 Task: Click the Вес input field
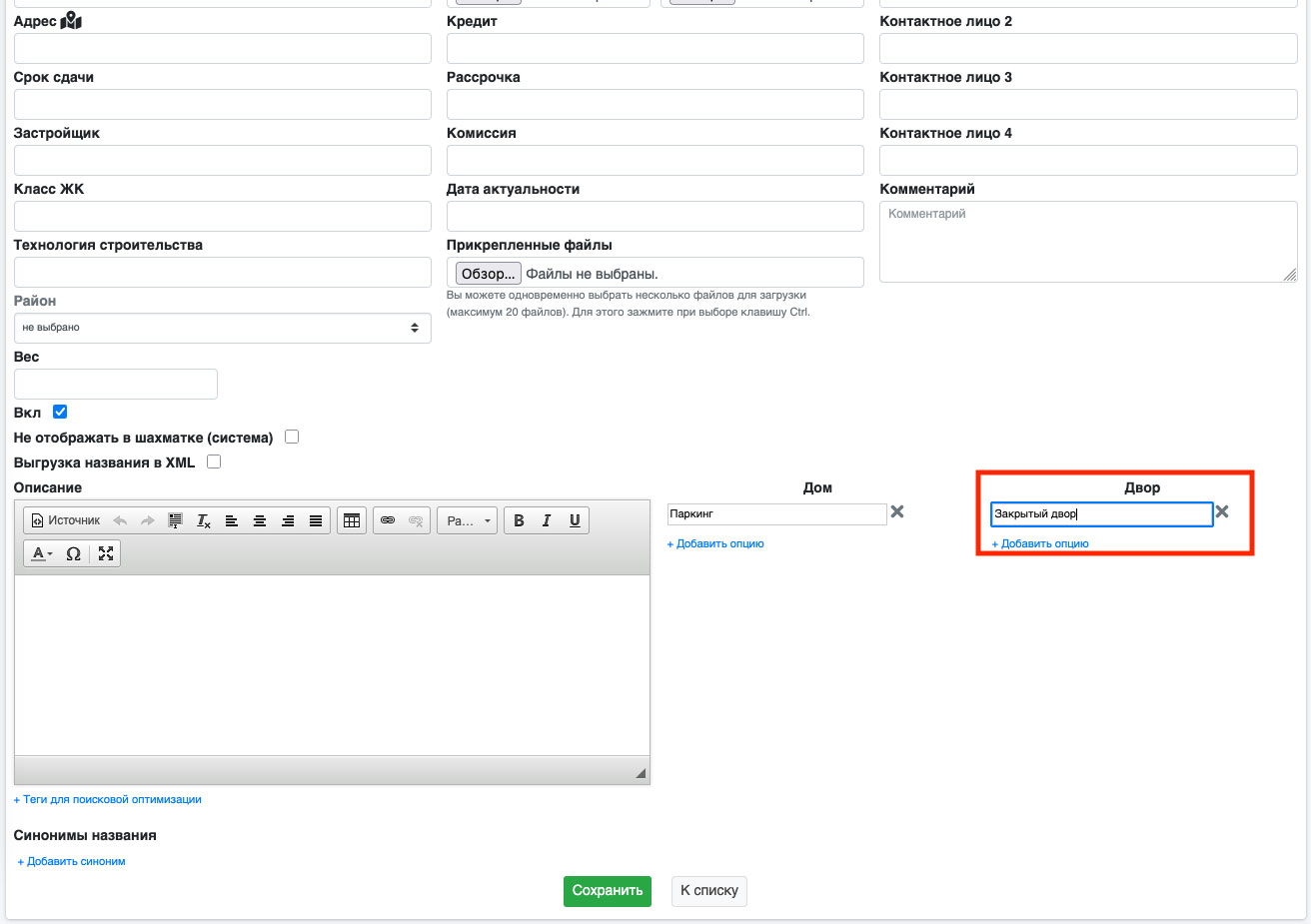pyautogui.click(x=116, y=384)
